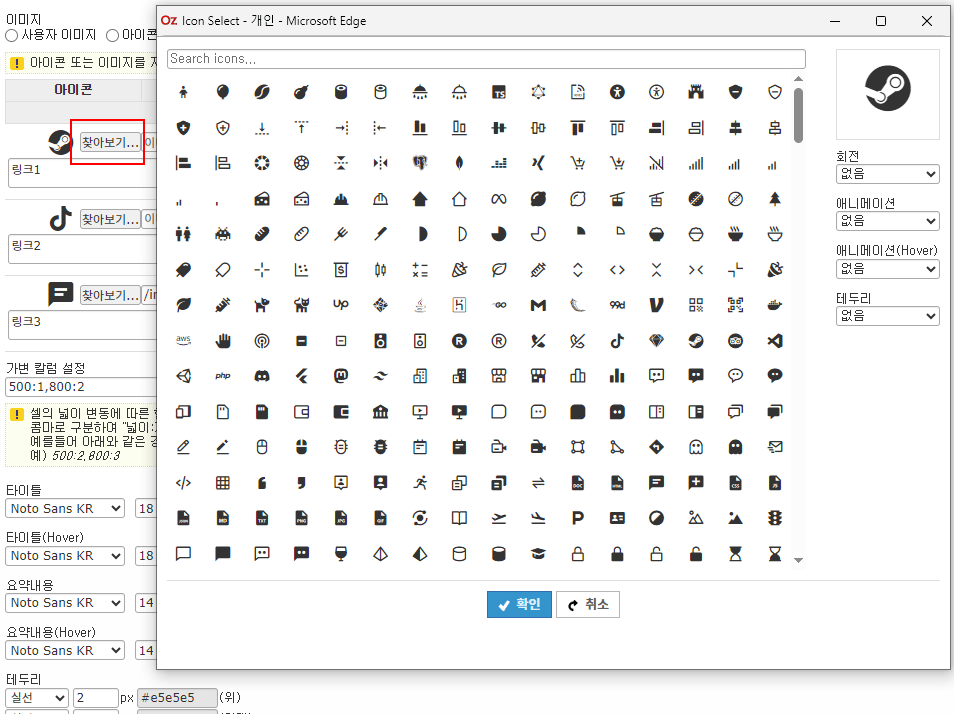954x714 pixels.
Task: Select the TikTok music note icon
Action: click(x=616, y=341)
